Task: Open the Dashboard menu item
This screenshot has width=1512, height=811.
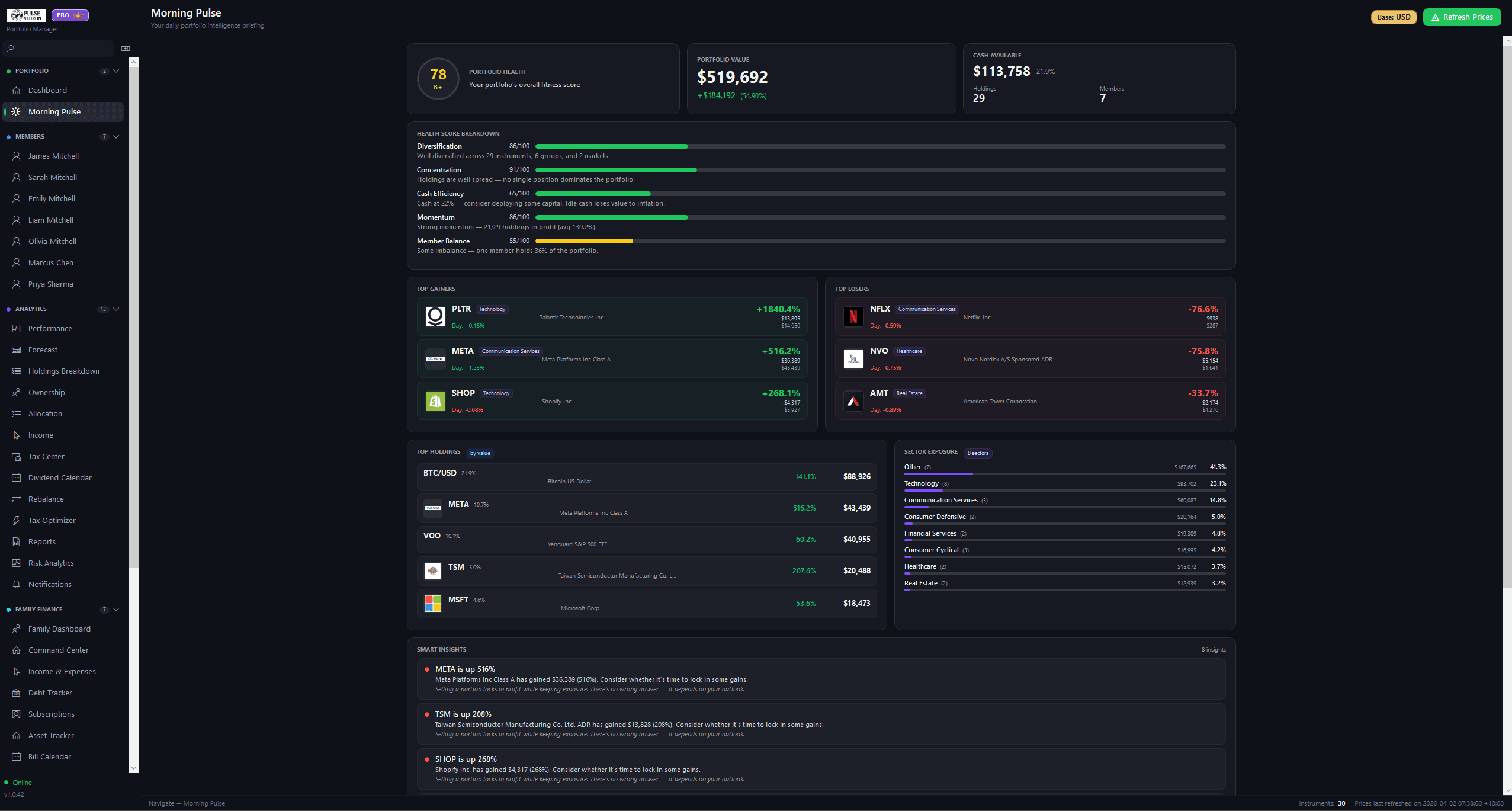Action: coord(47,90)
